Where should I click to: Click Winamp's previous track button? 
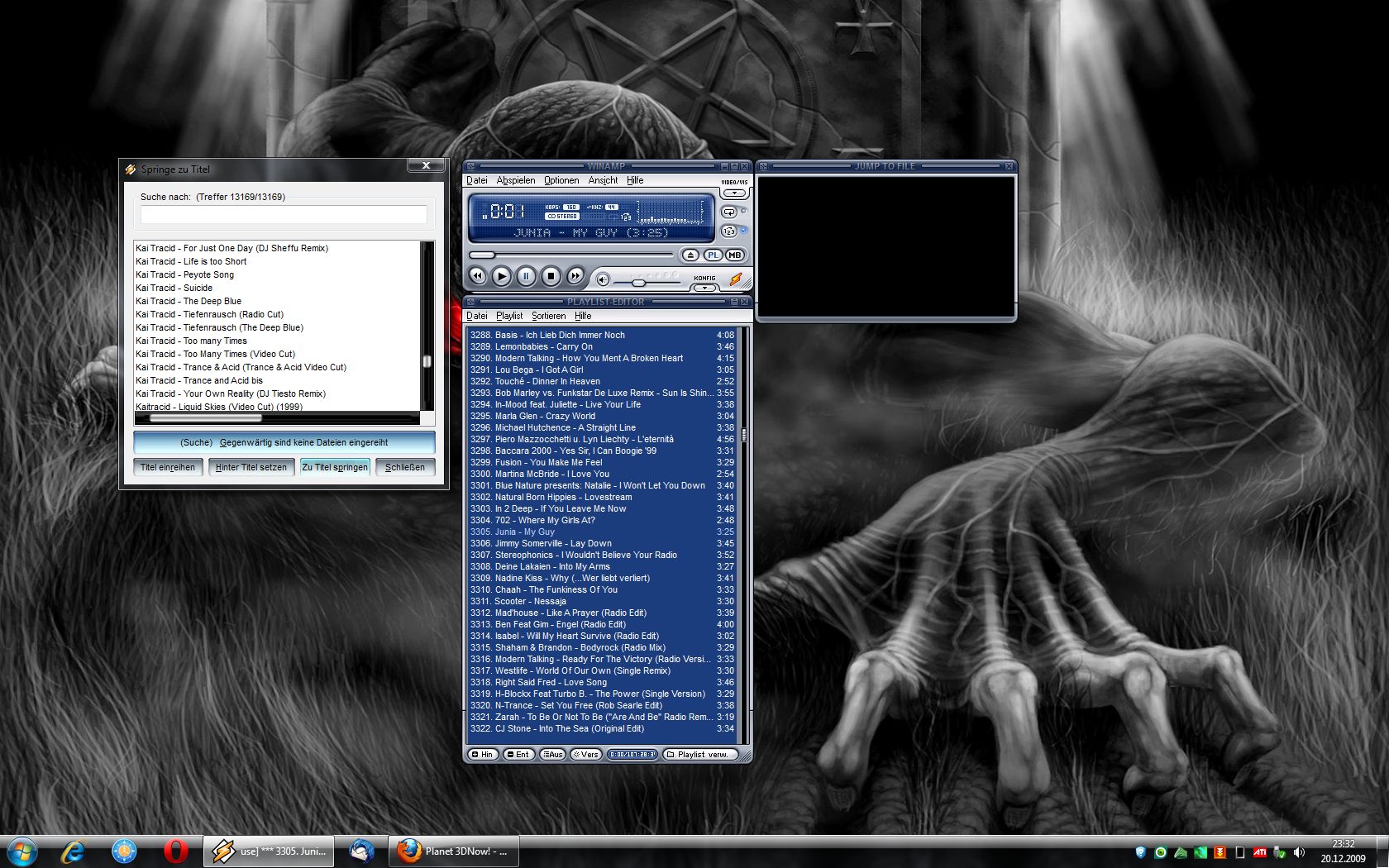click(477, 276)
